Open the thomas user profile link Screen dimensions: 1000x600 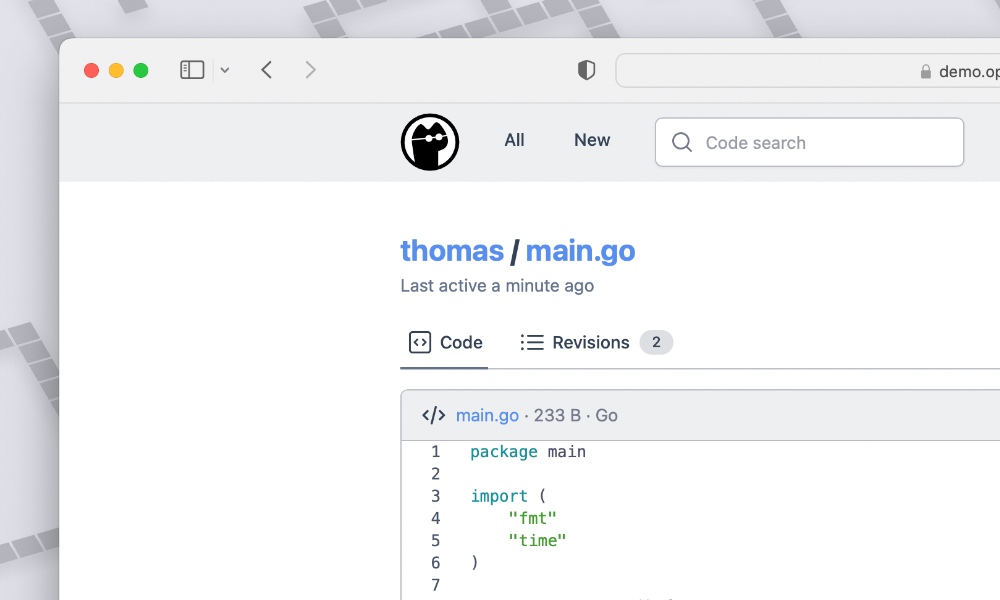(451, 250)
